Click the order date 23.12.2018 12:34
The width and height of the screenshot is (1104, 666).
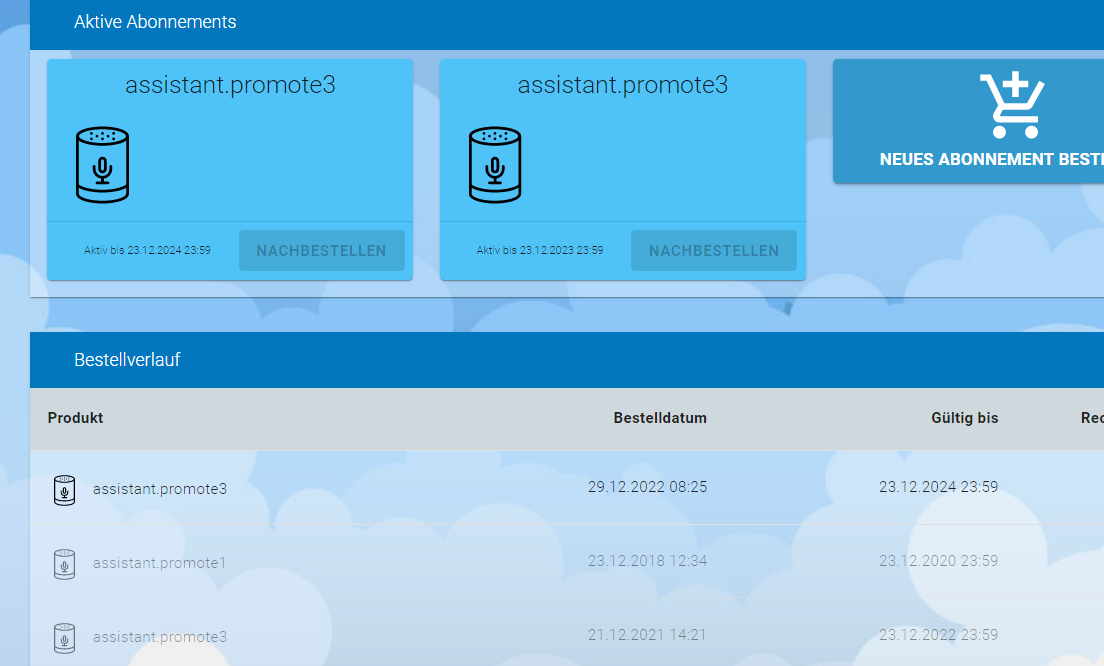(x=648, y=561)
